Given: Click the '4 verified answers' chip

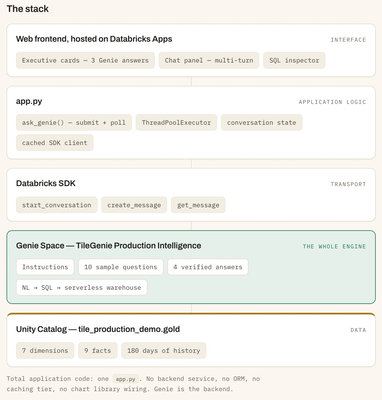Looking at the screenshot, I should 208,267.
